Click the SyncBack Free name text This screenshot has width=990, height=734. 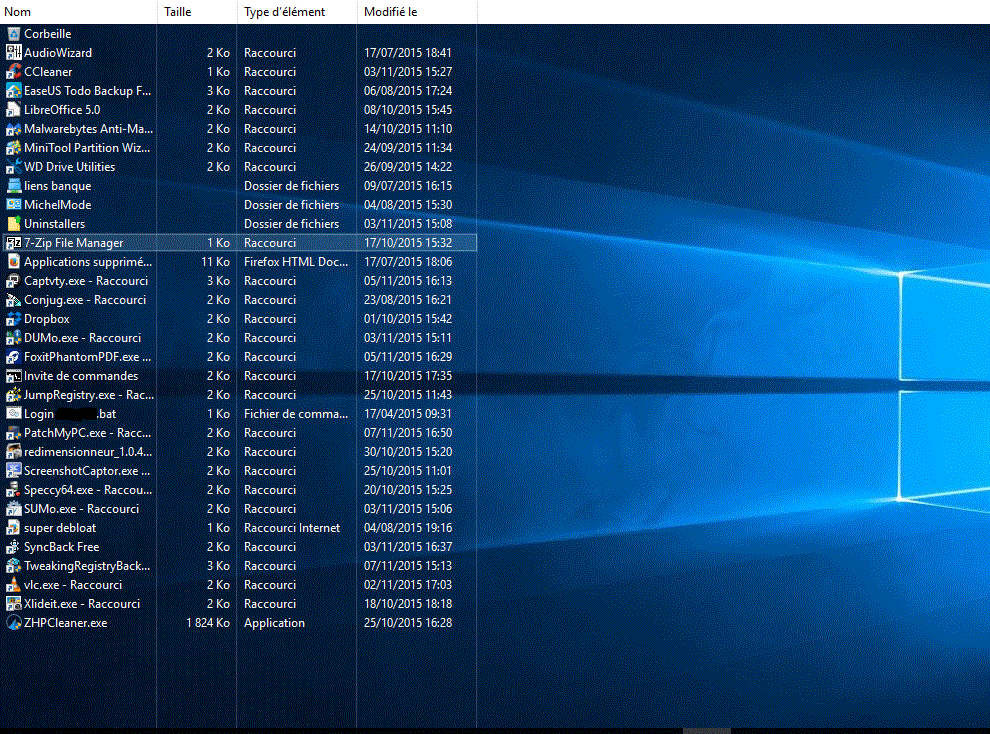point(61,547)
